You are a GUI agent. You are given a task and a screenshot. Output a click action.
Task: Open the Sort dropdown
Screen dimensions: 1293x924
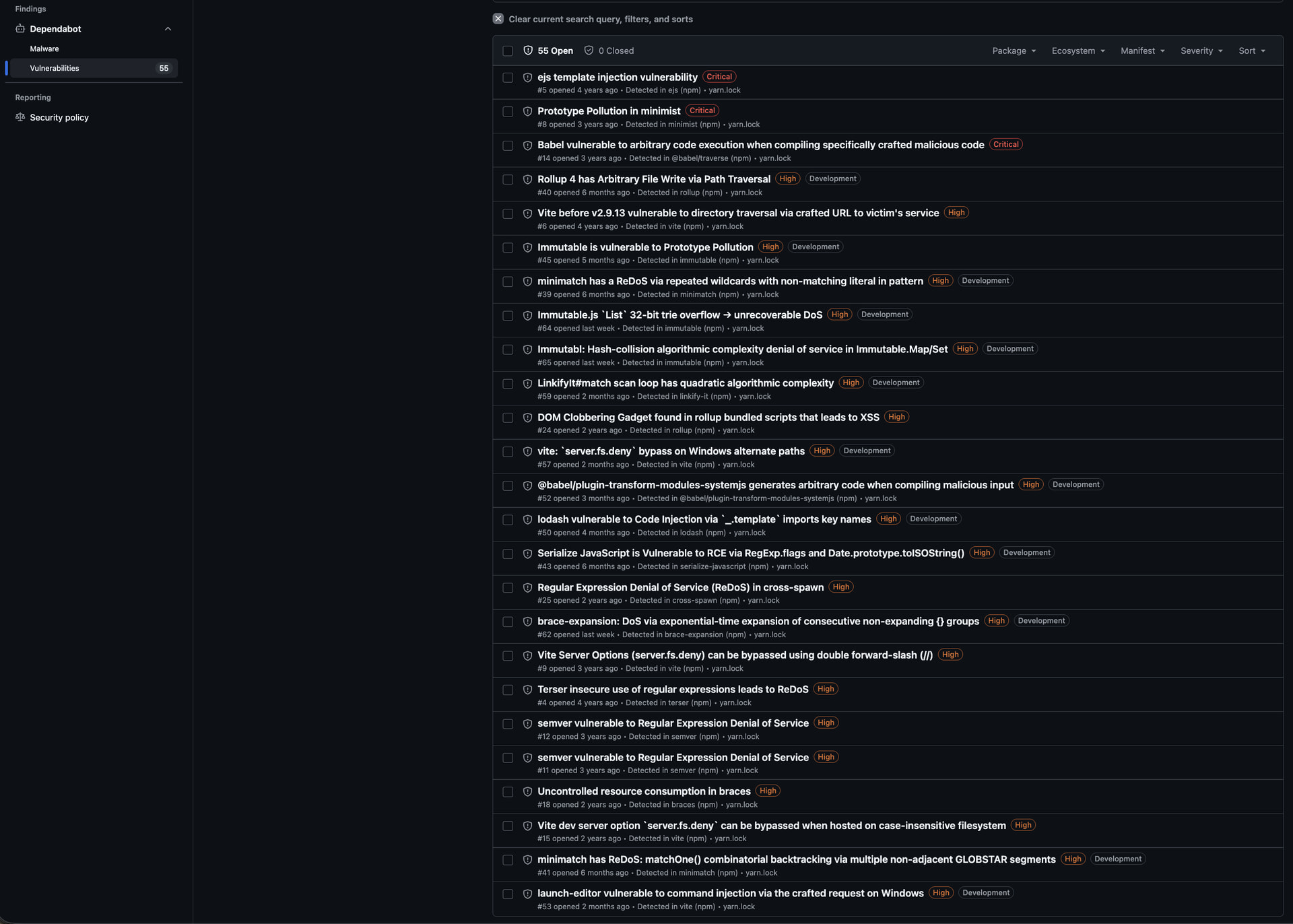[1252, 51]
